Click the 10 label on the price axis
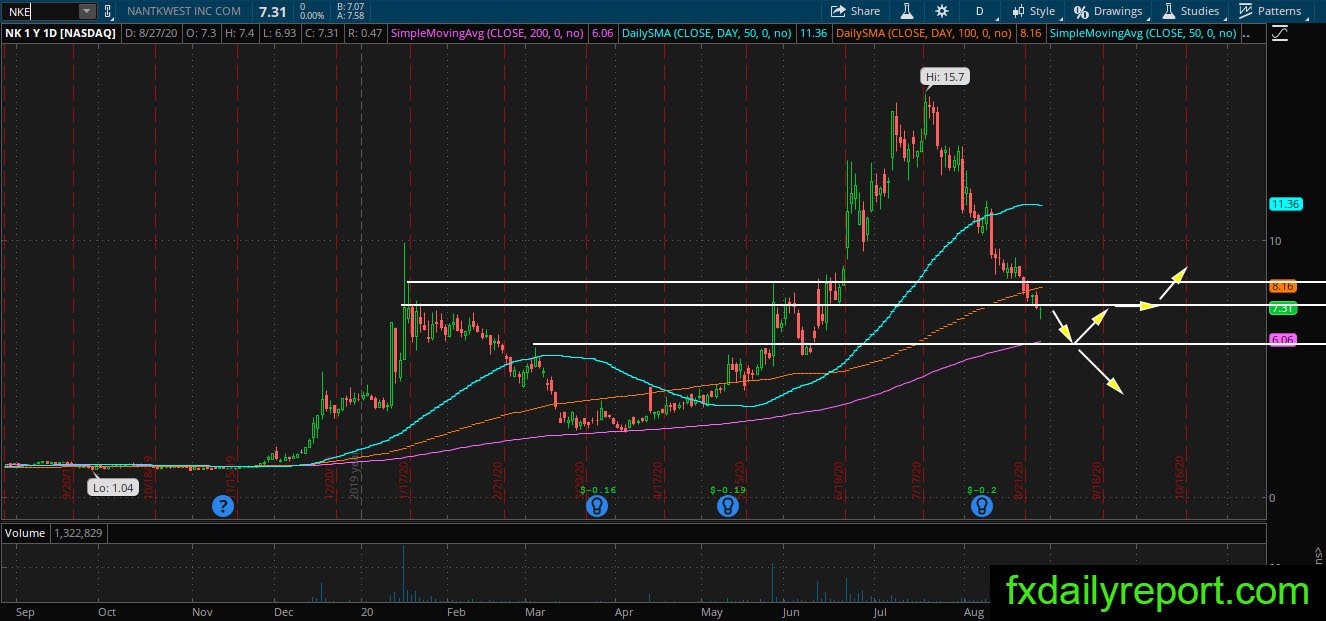The width and height of the screenshot is (1326, 621). click(1275, 241)
